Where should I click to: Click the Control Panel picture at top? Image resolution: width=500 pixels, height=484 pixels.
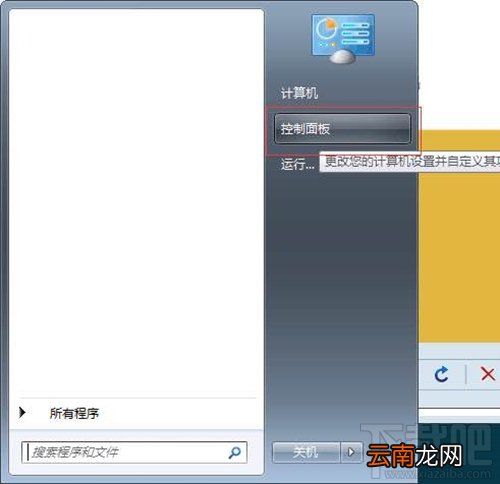[x=343, y=38]
